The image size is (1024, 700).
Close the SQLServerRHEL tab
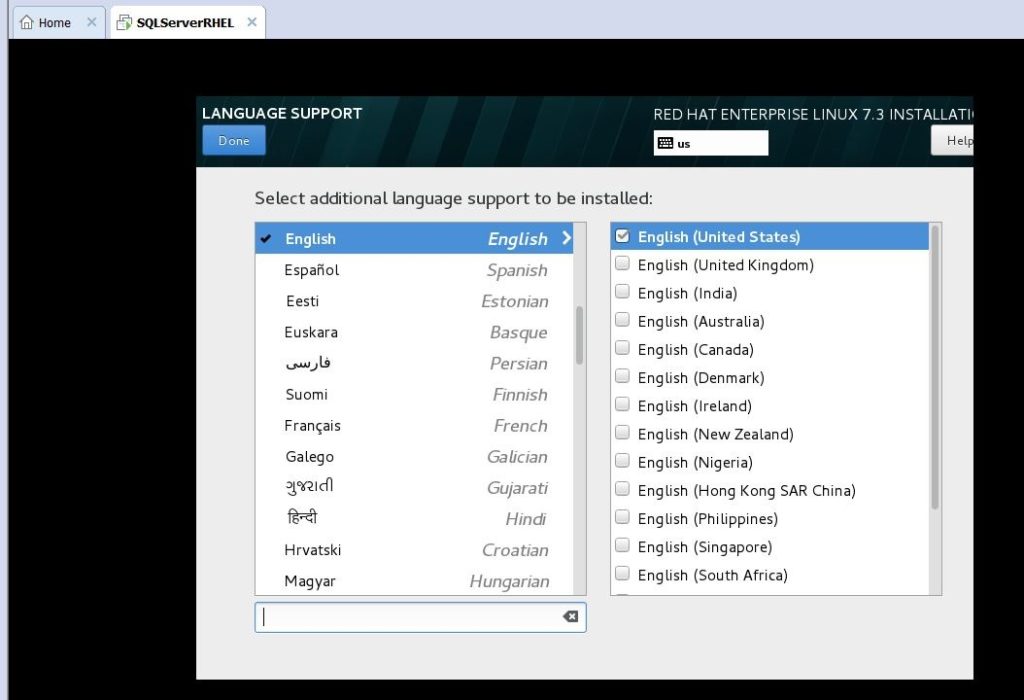pyautogui.click(x=252, y=22)
